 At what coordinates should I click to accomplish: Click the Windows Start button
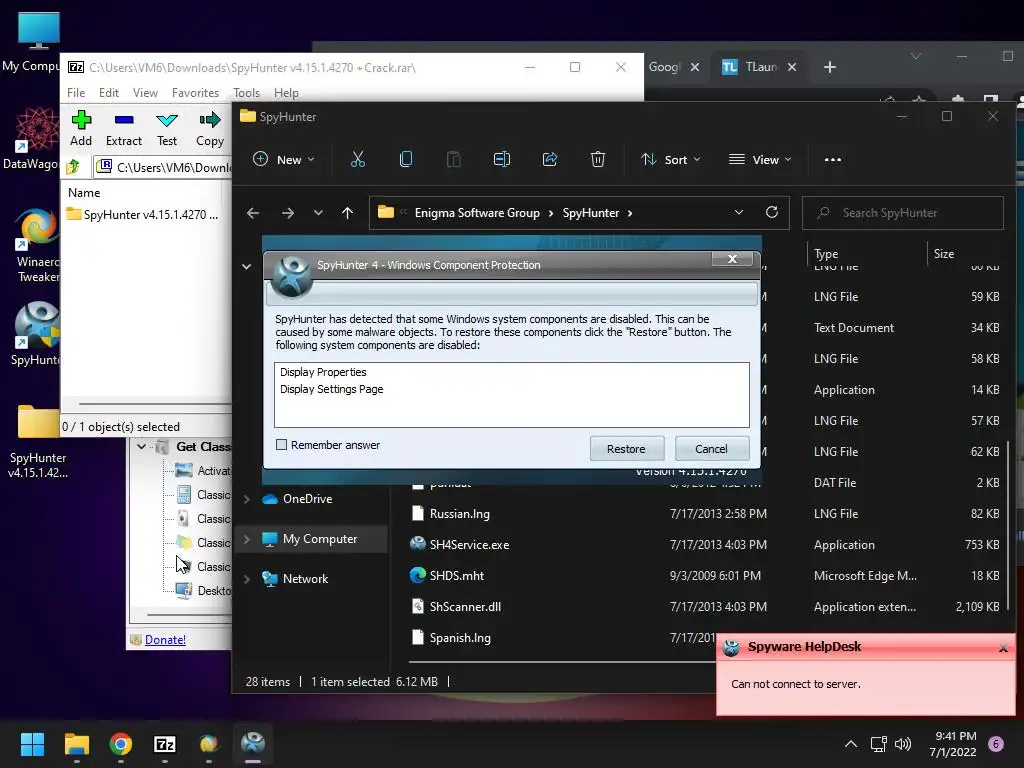pos(32,744)
